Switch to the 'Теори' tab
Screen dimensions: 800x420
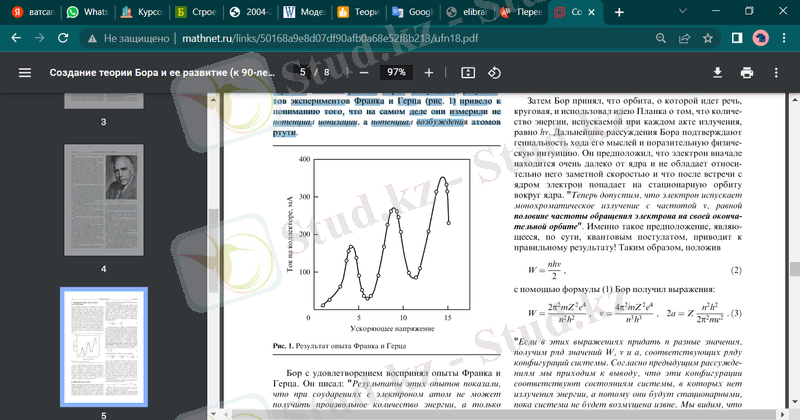pyautogui.click(x=358, y=12)
